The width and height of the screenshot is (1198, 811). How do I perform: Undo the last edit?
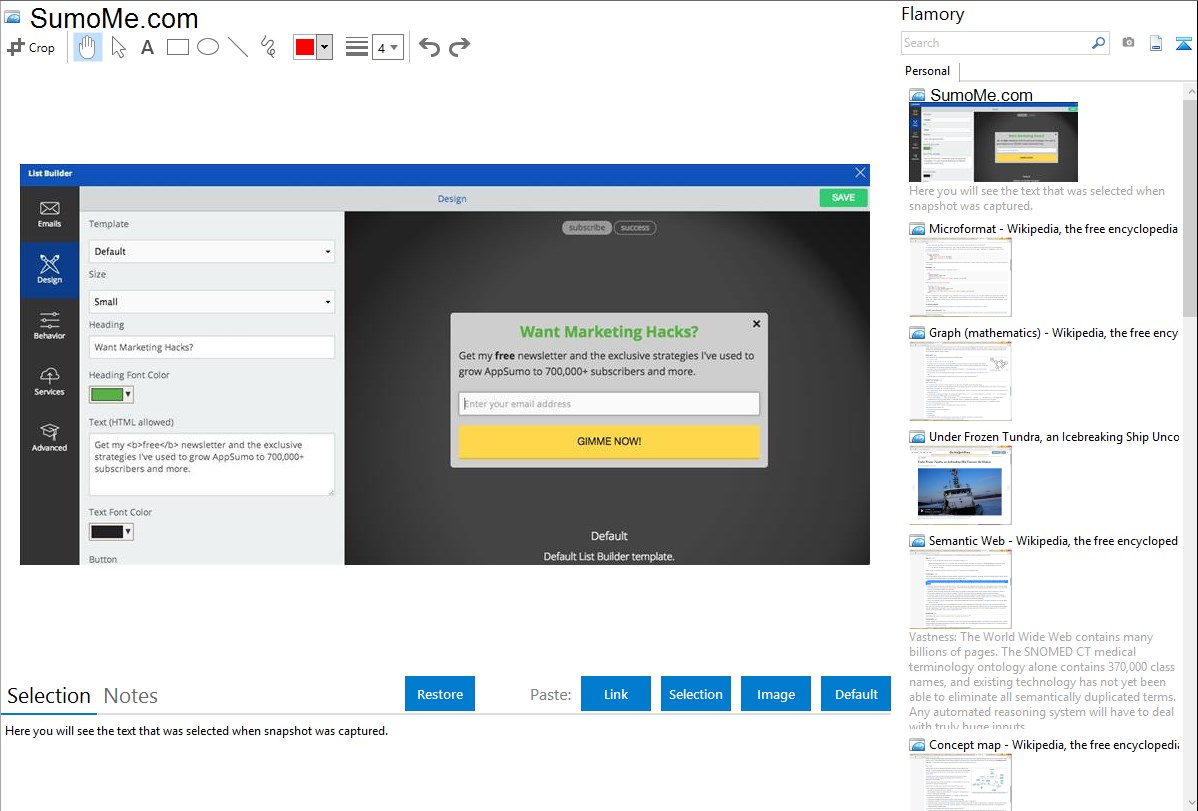click(x=429, y=47)
